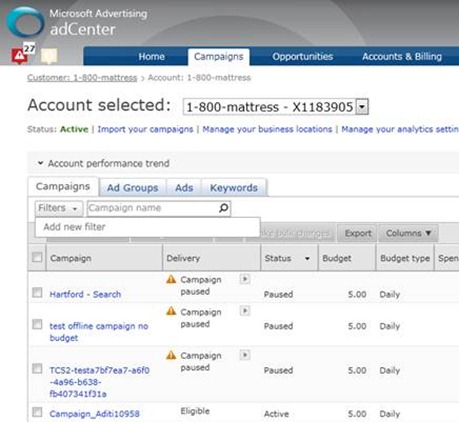Switch to the Ad Groups tab
Viewport: 459px width, 422px height.
[x=133, y=188]
